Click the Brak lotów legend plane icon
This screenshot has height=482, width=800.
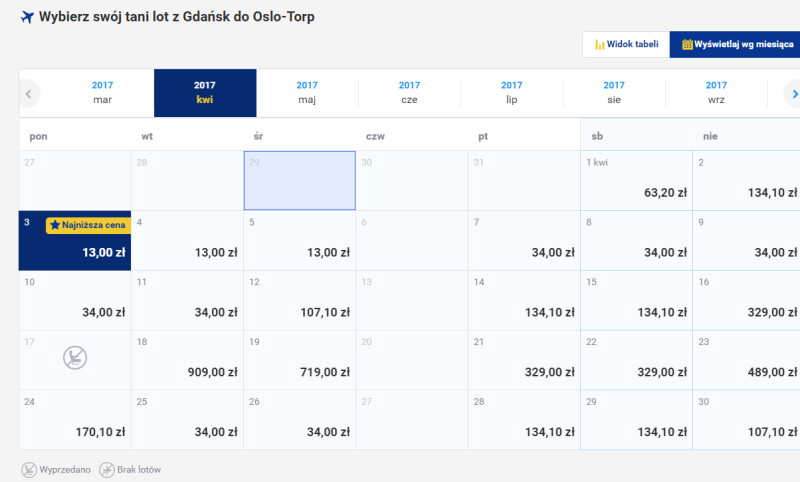click(x=107, y=470)
